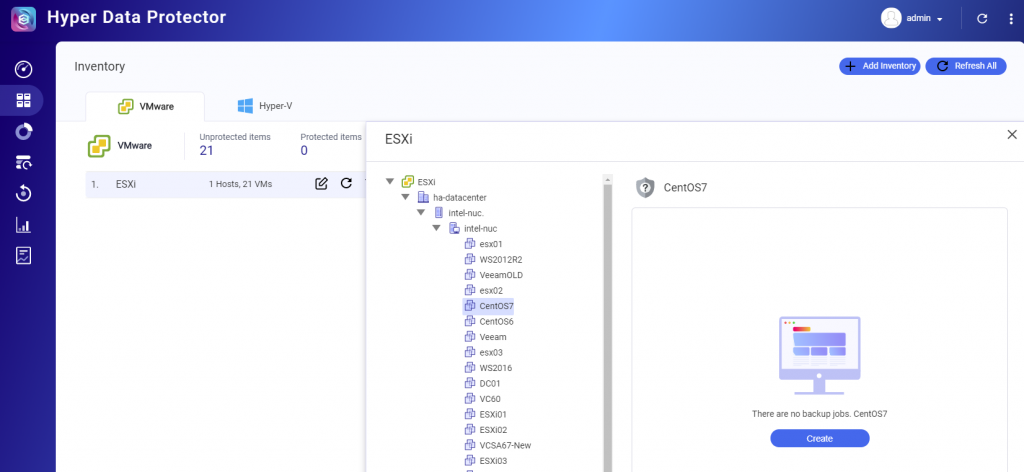Open the Dashboard gauge icon in sidebar

coord(24,69)
